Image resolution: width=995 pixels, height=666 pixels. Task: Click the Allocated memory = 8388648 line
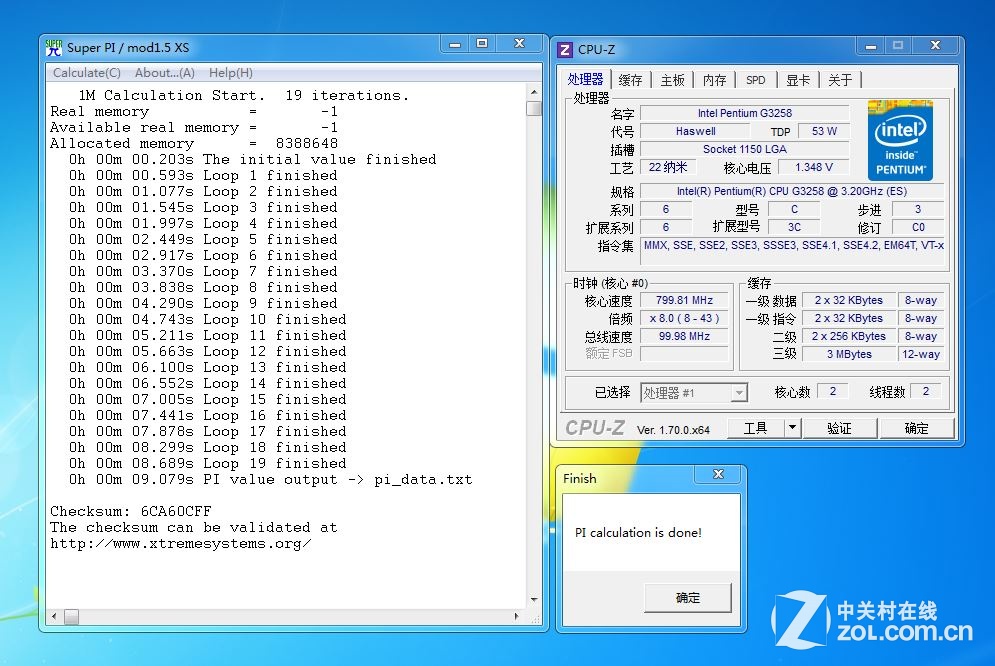tap(194, 143)
